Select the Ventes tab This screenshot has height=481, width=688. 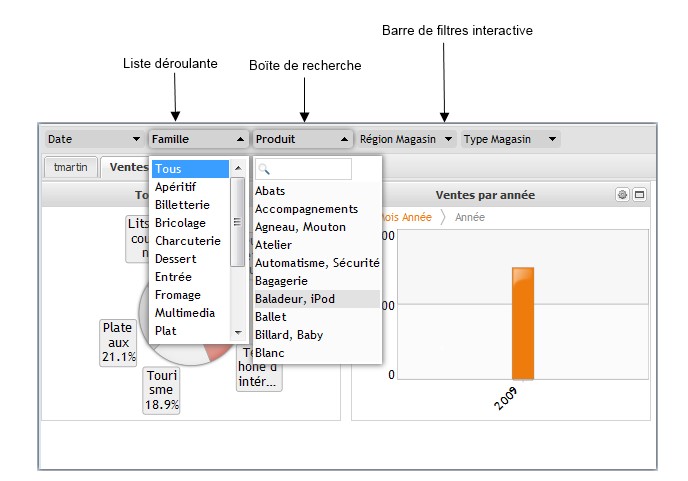[x=128, y=167]
